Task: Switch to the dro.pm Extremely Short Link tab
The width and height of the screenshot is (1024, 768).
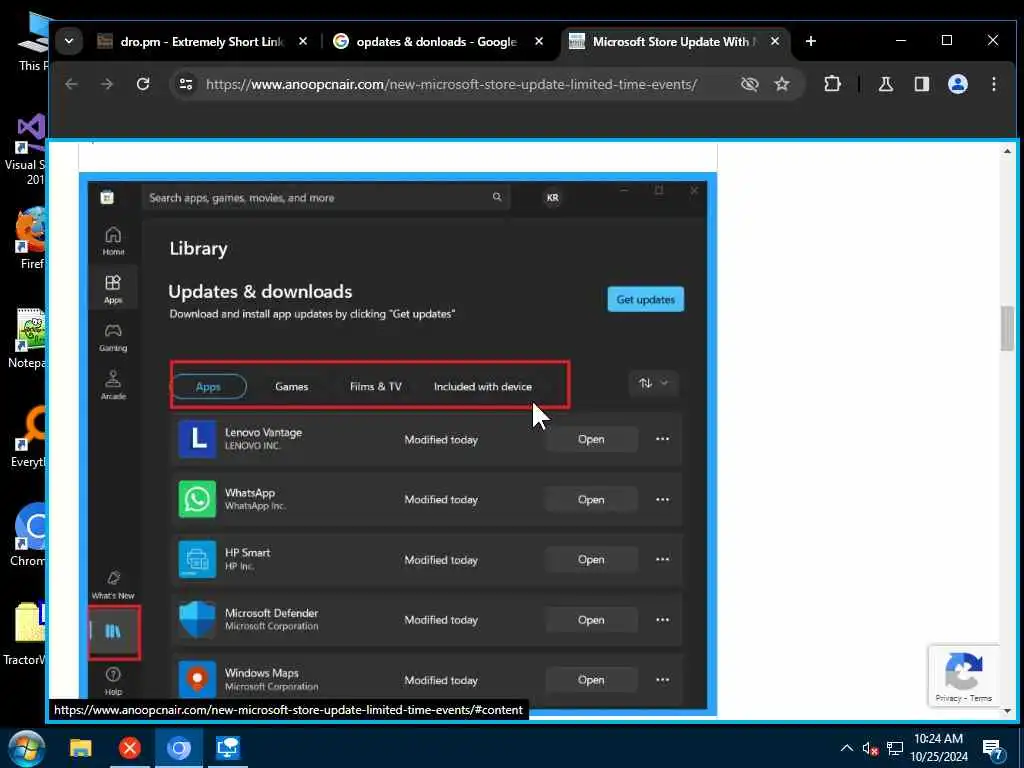Action: (x=202, y=42)
